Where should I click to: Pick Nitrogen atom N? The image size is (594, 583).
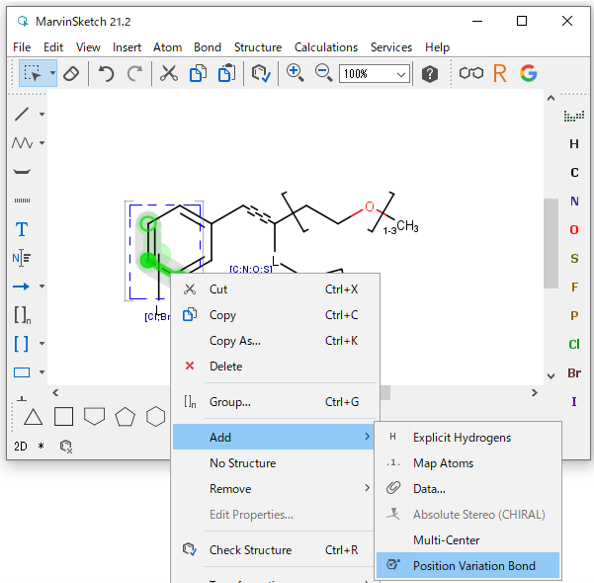pyautogui.click(x=574, y=201)
